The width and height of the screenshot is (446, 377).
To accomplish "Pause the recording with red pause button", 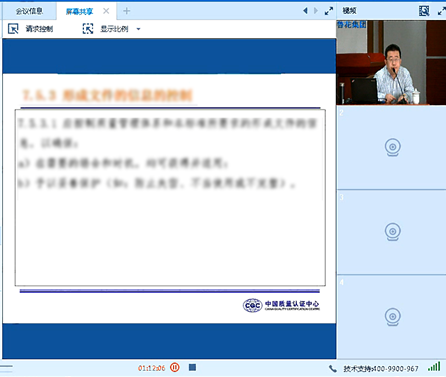I will [175, 367].
